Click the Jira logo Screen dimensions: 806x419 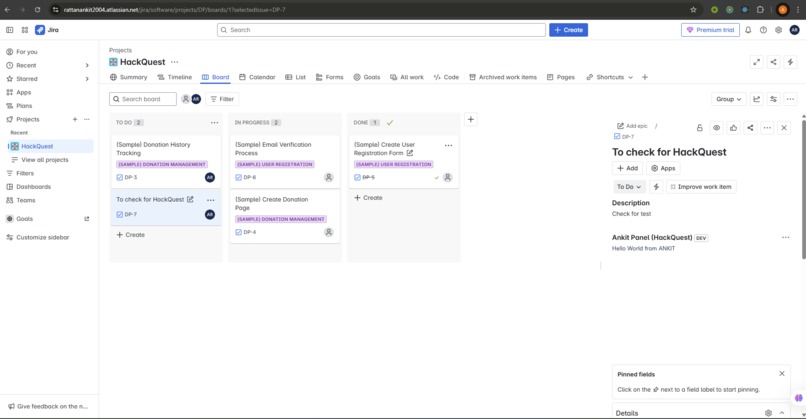tap(47, 30)
